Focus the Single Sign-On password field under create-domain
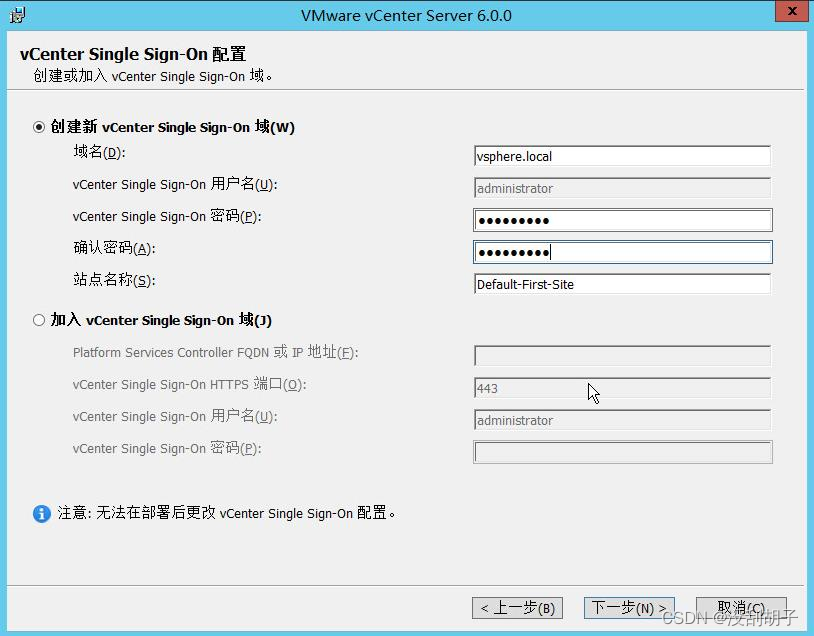The width and height of the screenshot is (814, 636). (x=622, y=220)
